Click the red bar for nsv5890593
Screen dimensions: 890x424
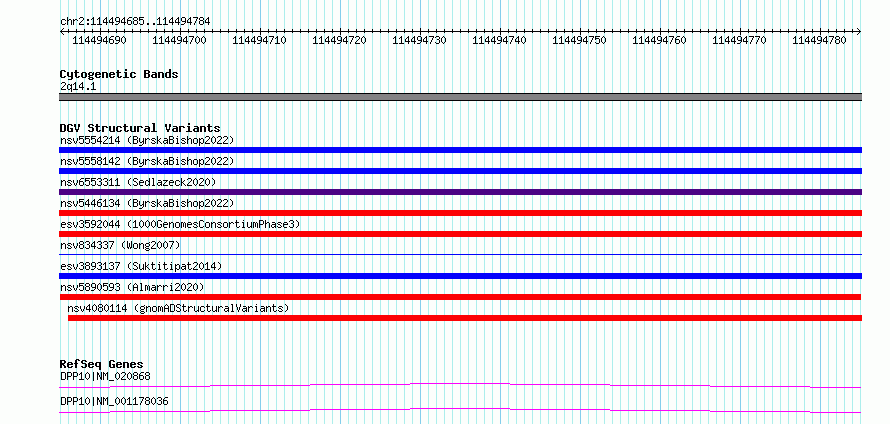coord(460,297)
